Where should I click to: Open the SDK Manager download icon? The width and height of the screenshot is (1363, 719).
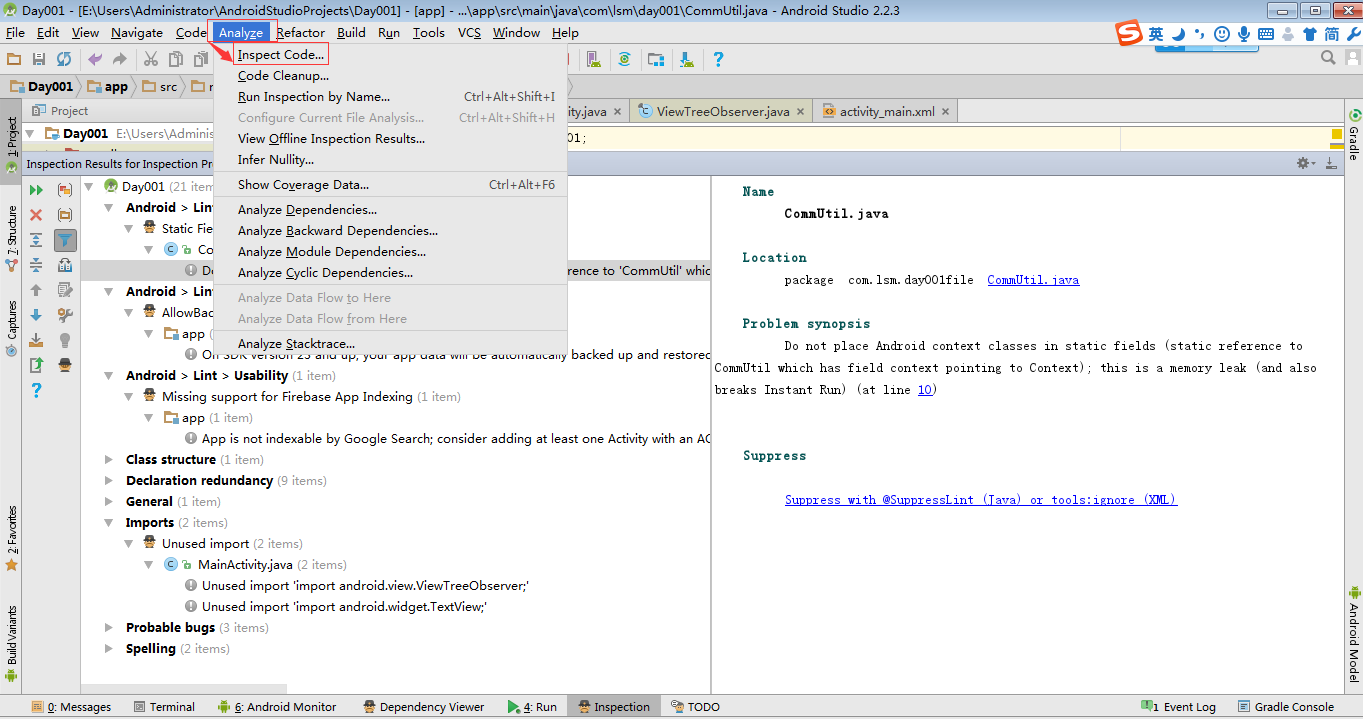687,60
